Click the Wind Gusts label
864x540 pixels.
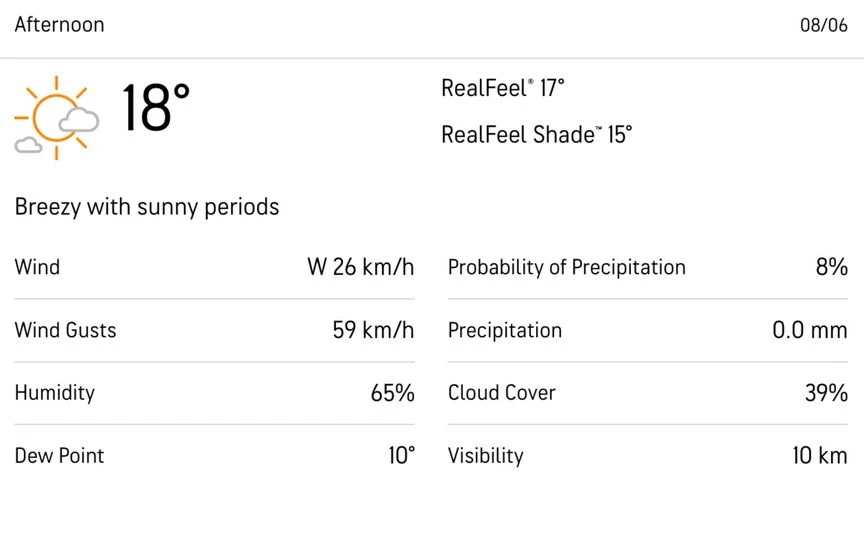(66, 330)
